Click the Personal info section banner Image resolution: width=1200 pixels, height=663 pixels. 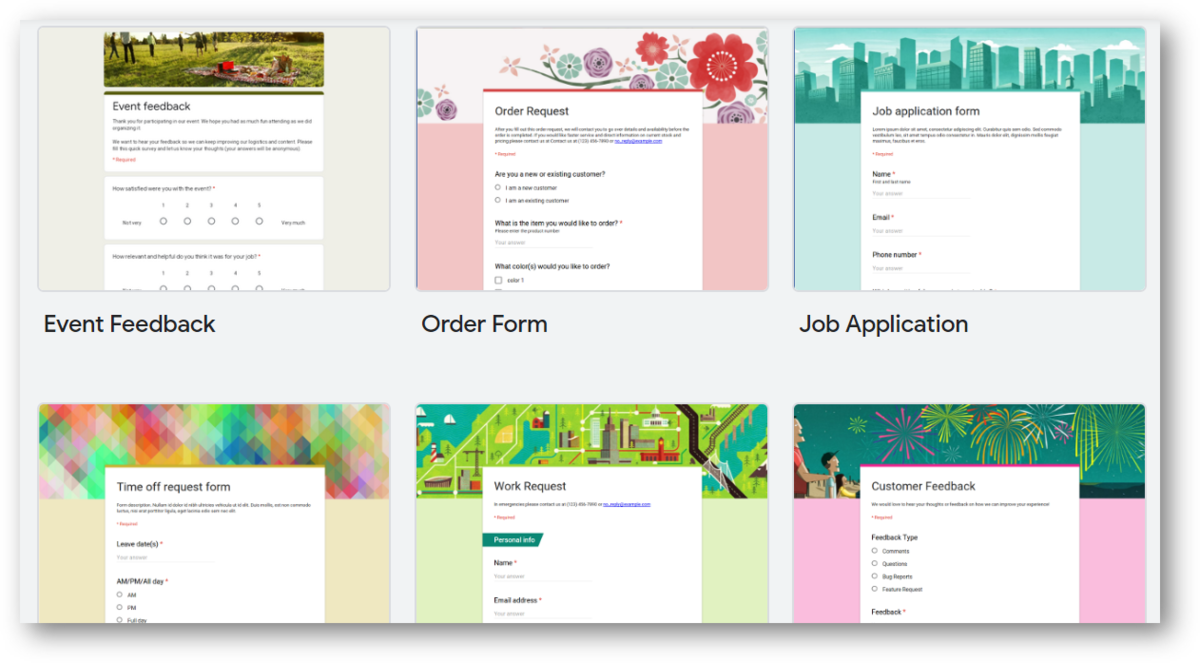click(x=513, y=540)
